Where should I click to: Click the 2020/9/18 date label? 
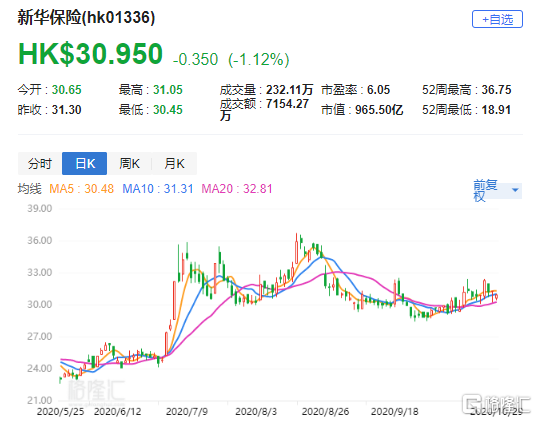[395, 411]
